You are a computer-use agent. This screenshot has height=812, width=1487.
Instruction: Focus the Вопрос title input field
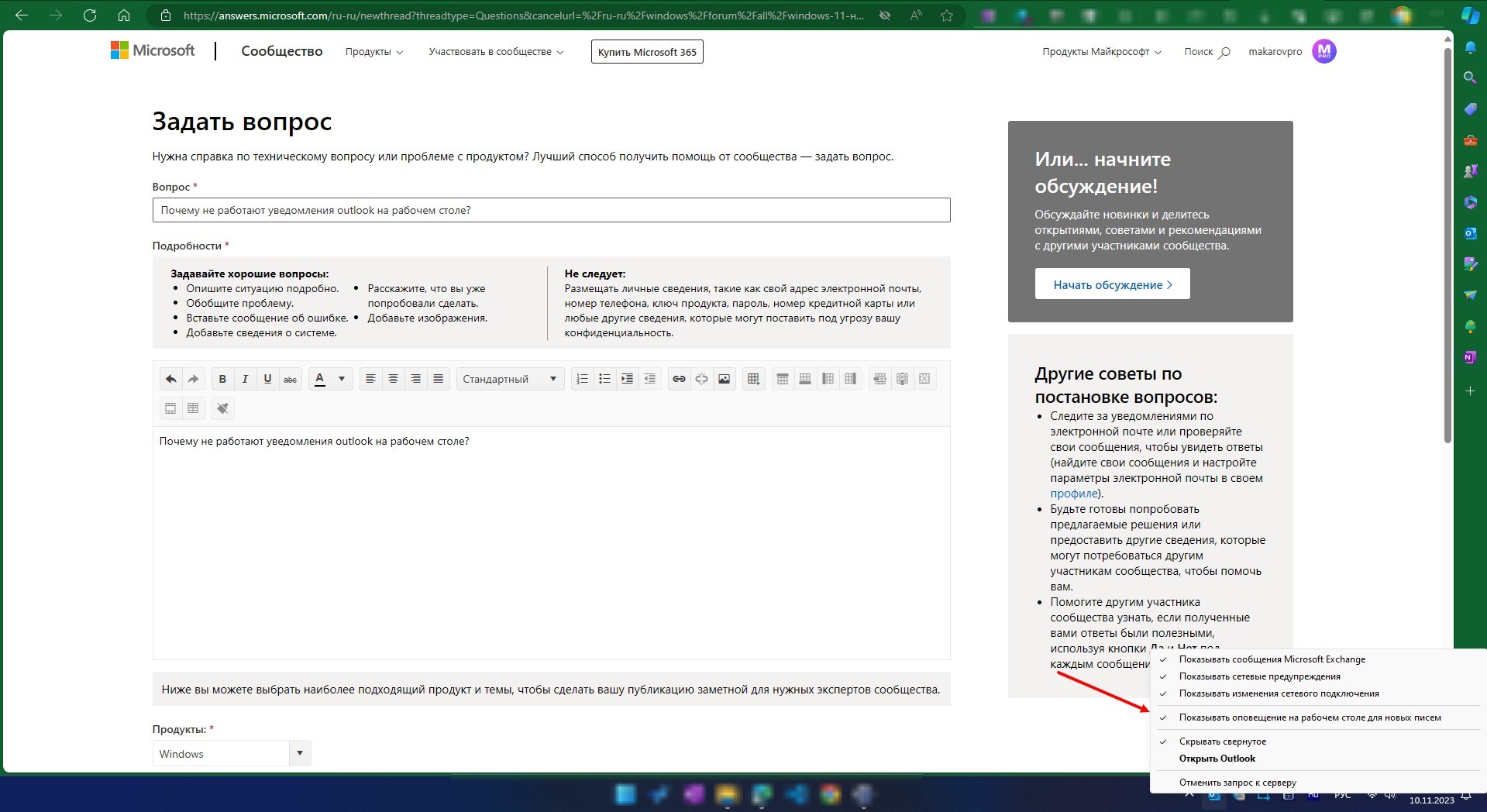coord(551,210)
